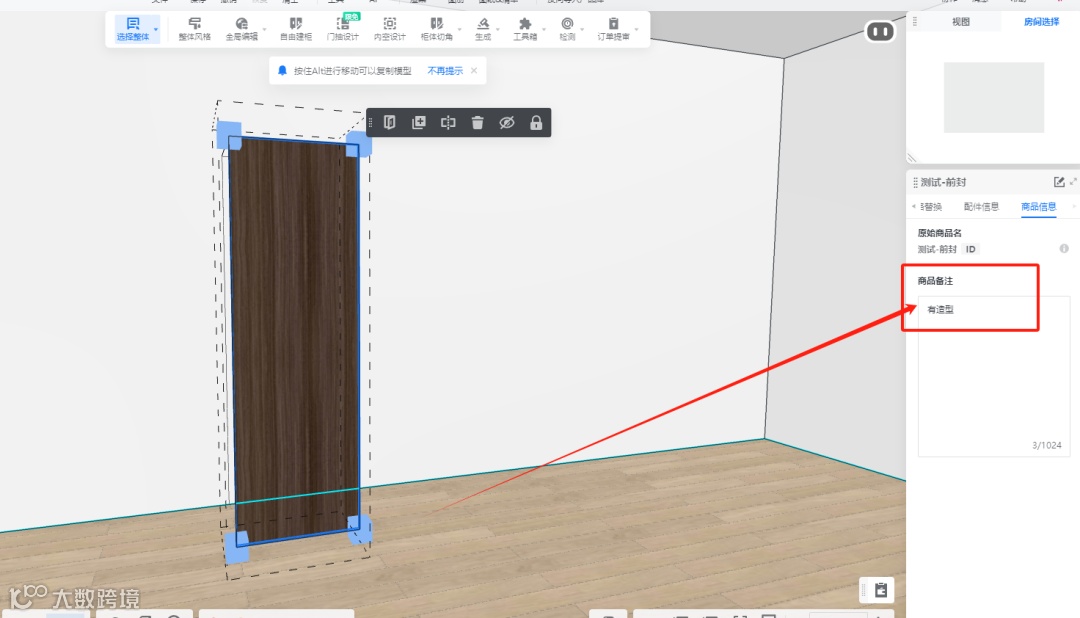Viewport: 1080px width, 618px height.
Task: Toggle the lock on selected panel
Action: click(536, 123)
